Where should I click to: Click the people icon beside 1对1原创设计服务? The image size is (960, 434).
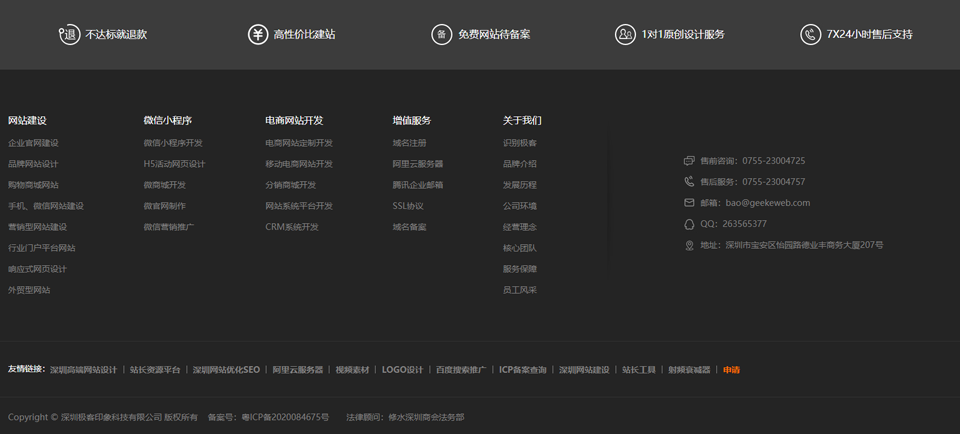(x=625, y=34)
